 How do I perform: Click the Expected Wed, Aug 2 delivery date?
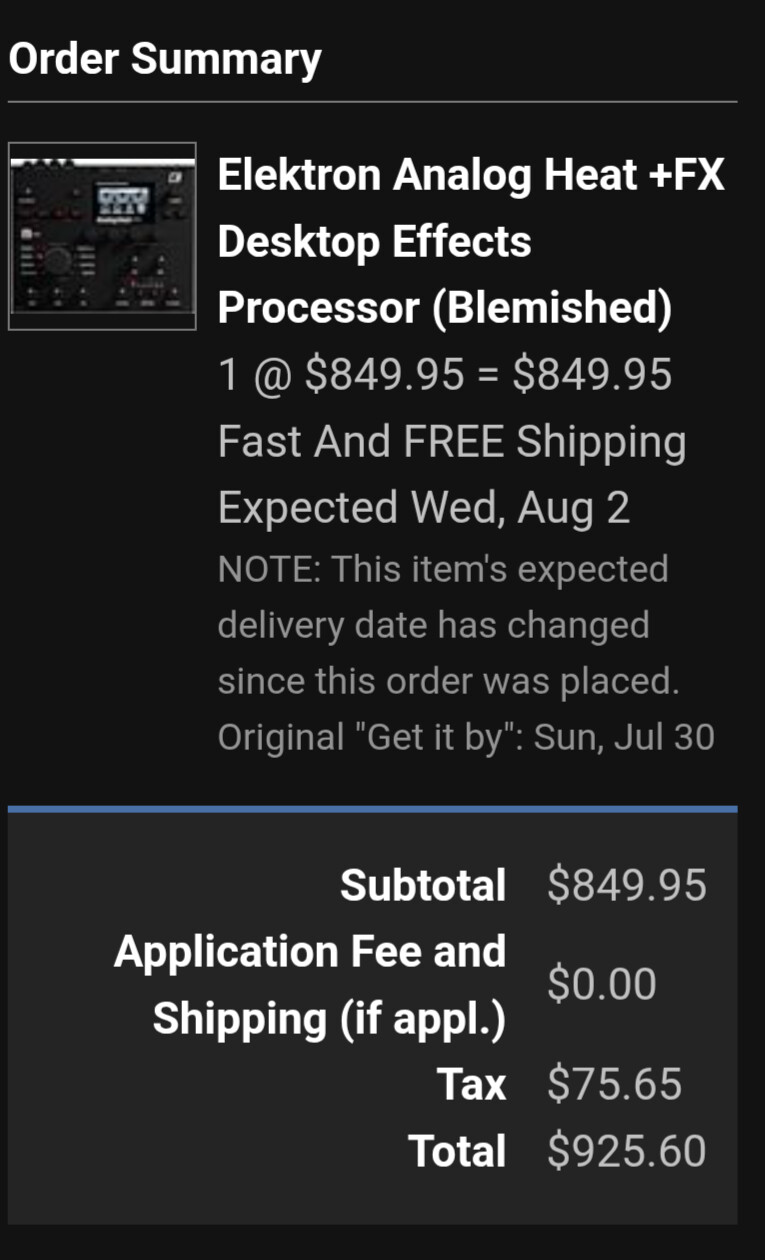pyautogui.click(x=424, y=508)
